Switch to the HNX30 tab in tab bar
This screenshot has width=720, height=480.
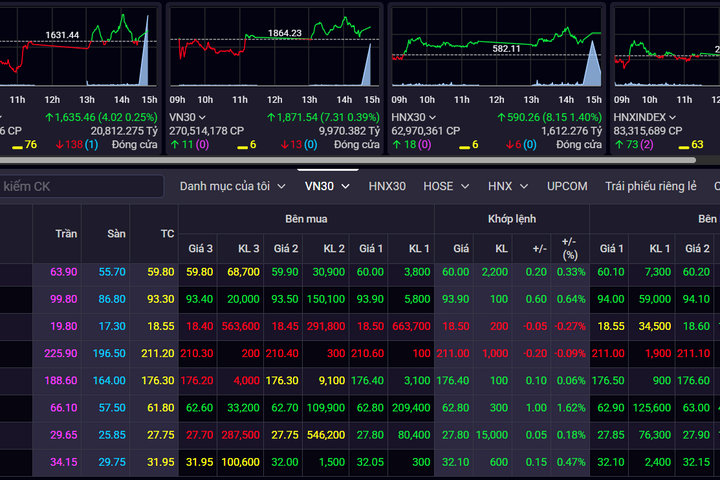387,186
